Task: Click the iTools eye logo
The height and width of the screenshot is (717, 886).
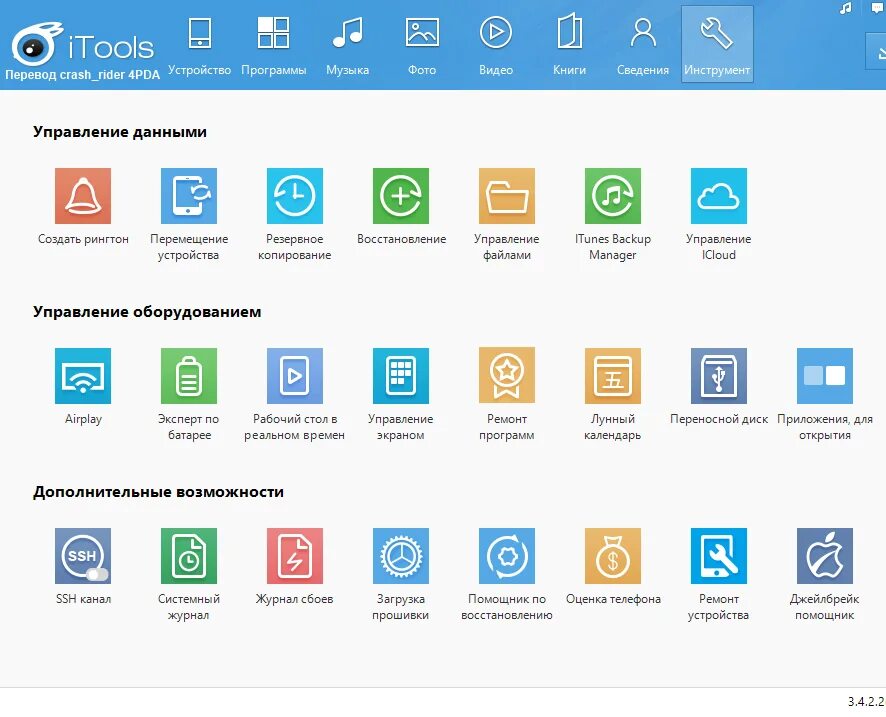Action: click(36, 44)
